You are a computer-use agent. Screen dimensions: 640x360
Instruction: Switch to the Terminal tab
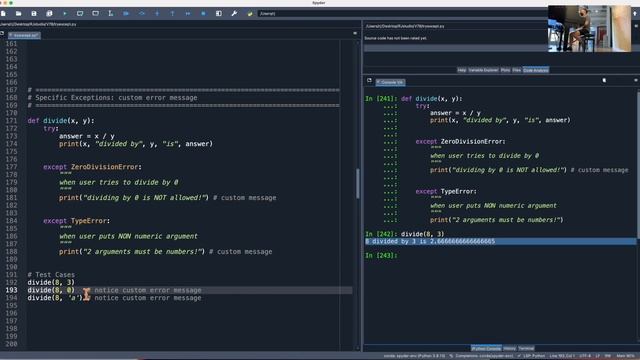(526, 349)
